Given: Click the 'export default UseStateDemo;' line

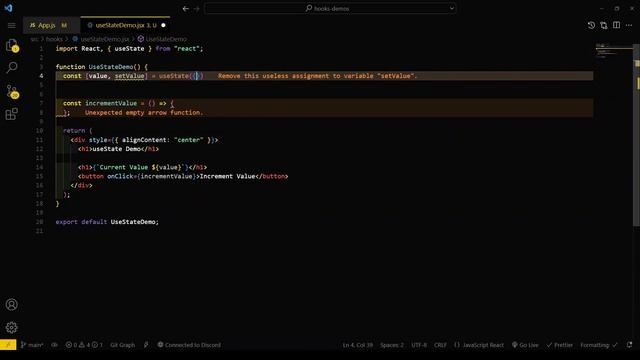Looking at the screenshot, I should point(107,222).
